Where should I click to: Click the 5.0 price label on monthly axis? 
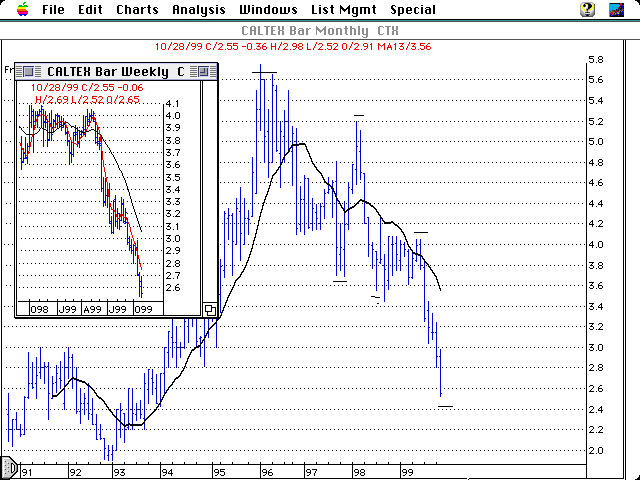[x=596, y=142]
